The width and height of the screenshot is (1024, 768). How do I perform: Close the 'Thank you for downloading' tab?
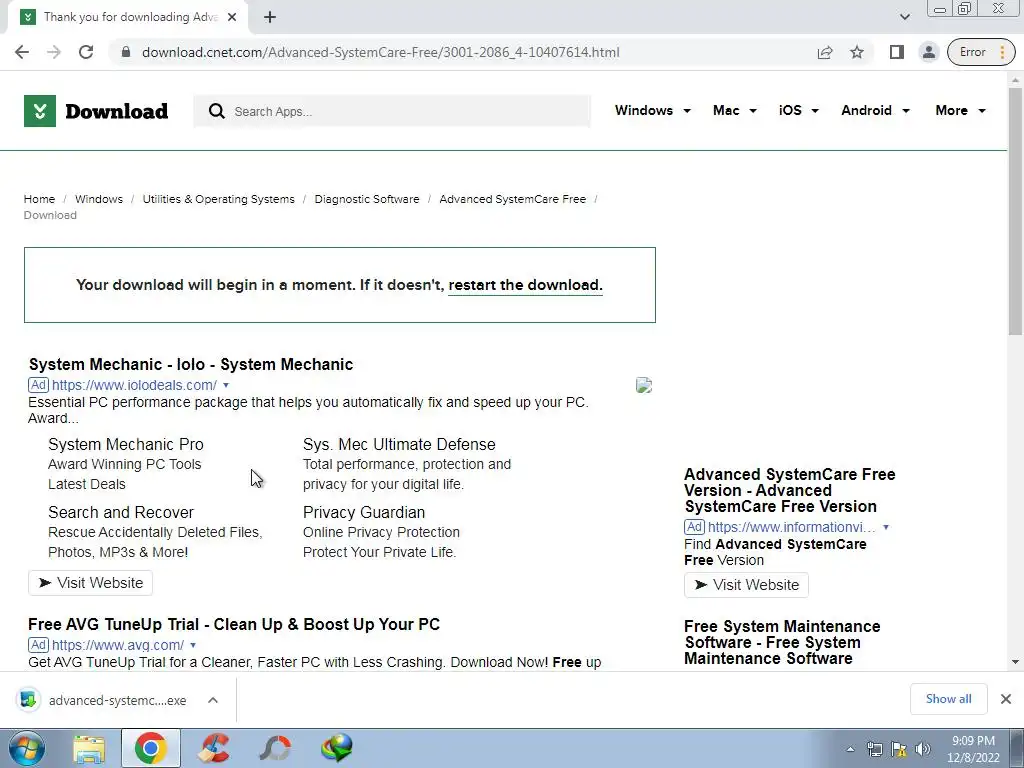point(232,17)
